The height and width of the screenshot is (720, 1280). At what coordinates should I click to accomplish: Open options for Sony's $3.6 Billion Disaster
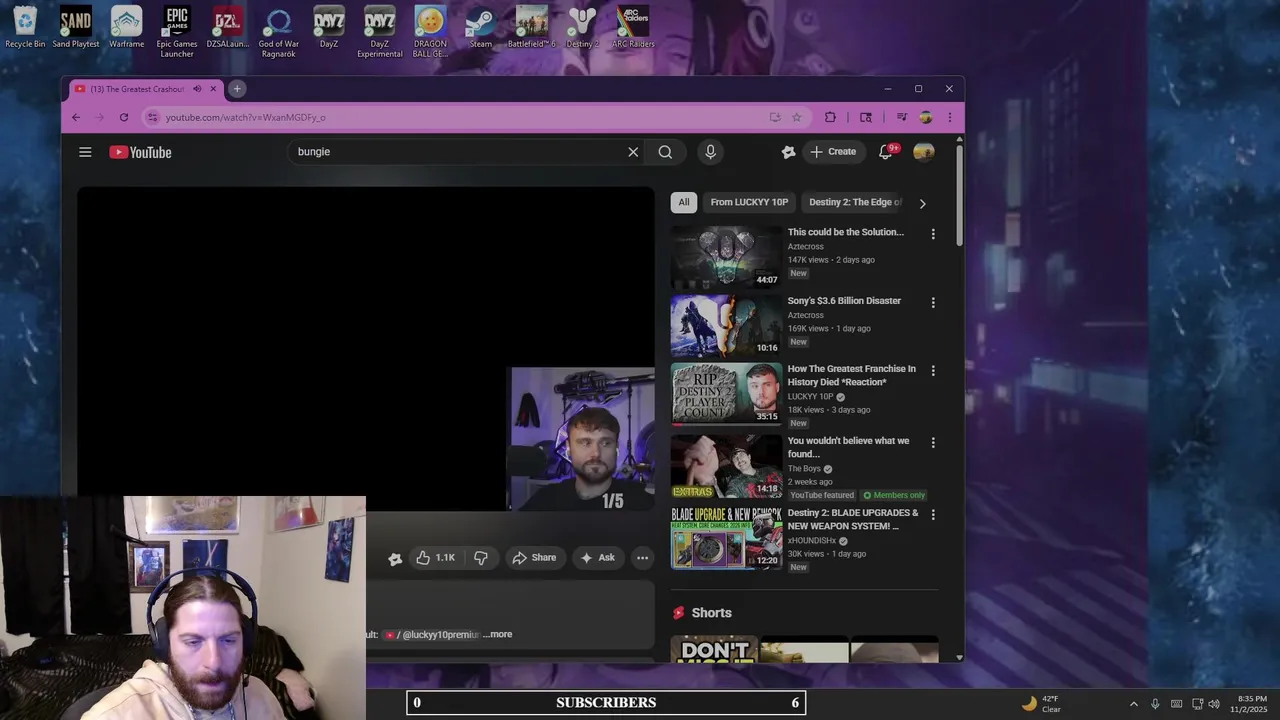933,302
